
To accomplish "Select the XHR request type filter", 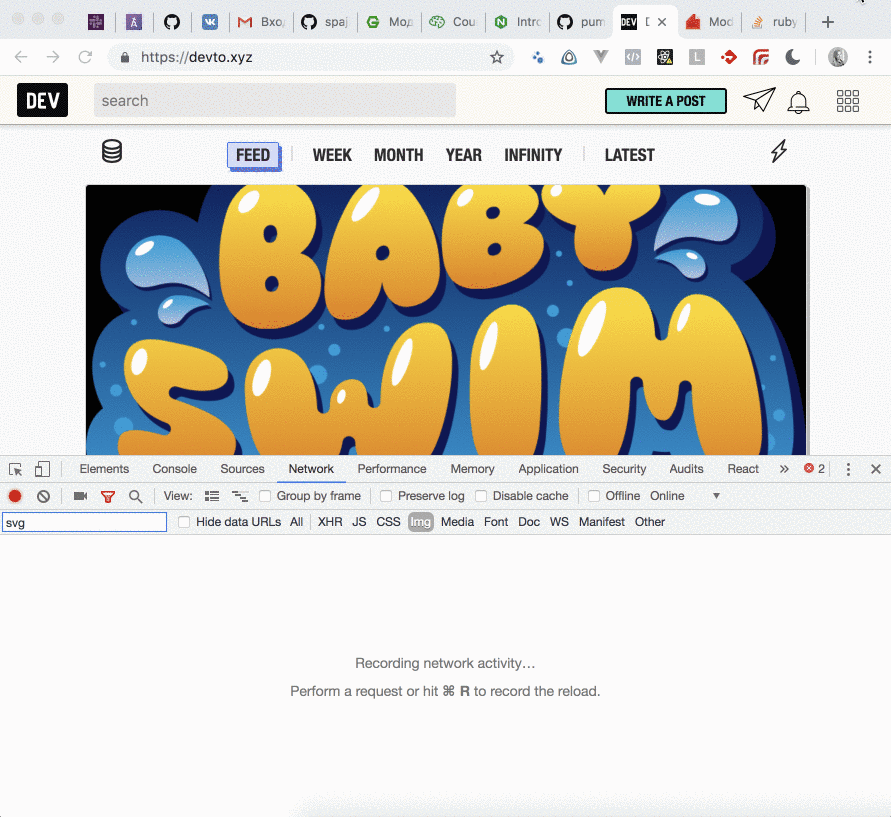I will pyautogui.click(x=330, y=522).
